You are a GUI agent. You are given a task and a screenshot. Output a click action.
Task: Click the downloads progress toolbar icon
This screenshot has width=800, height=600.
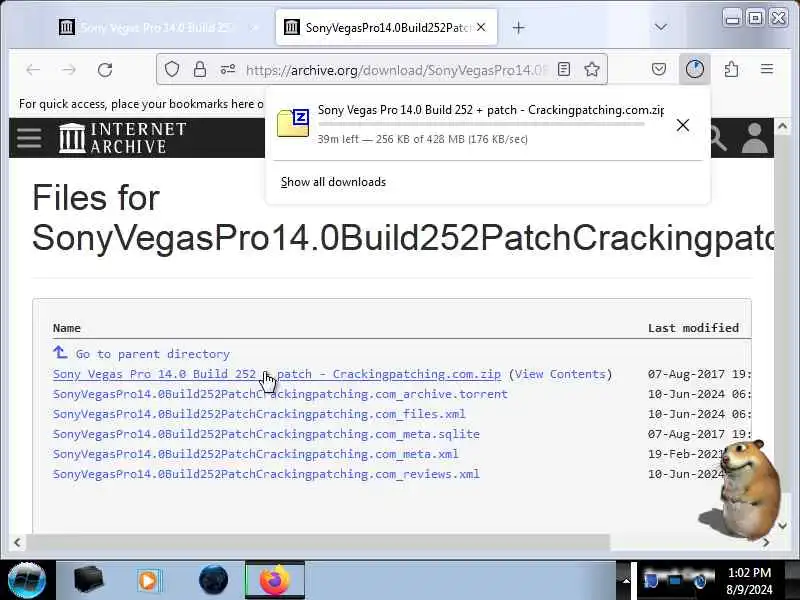click(x=694, y=69)
